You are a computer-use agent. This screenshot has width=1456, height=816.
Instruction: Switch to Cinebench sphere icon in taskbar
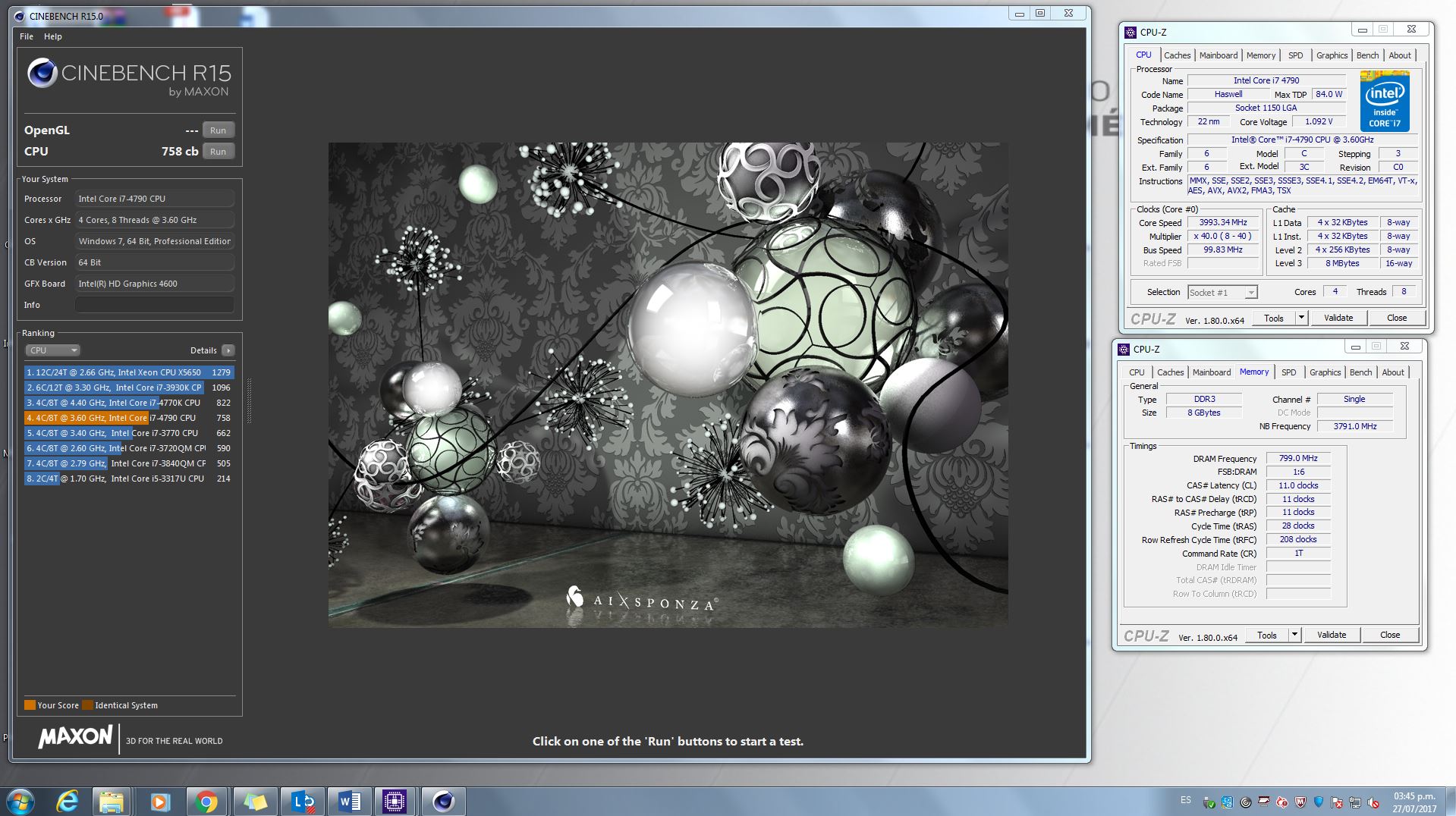pyautogui.click(x=443, y=802)
